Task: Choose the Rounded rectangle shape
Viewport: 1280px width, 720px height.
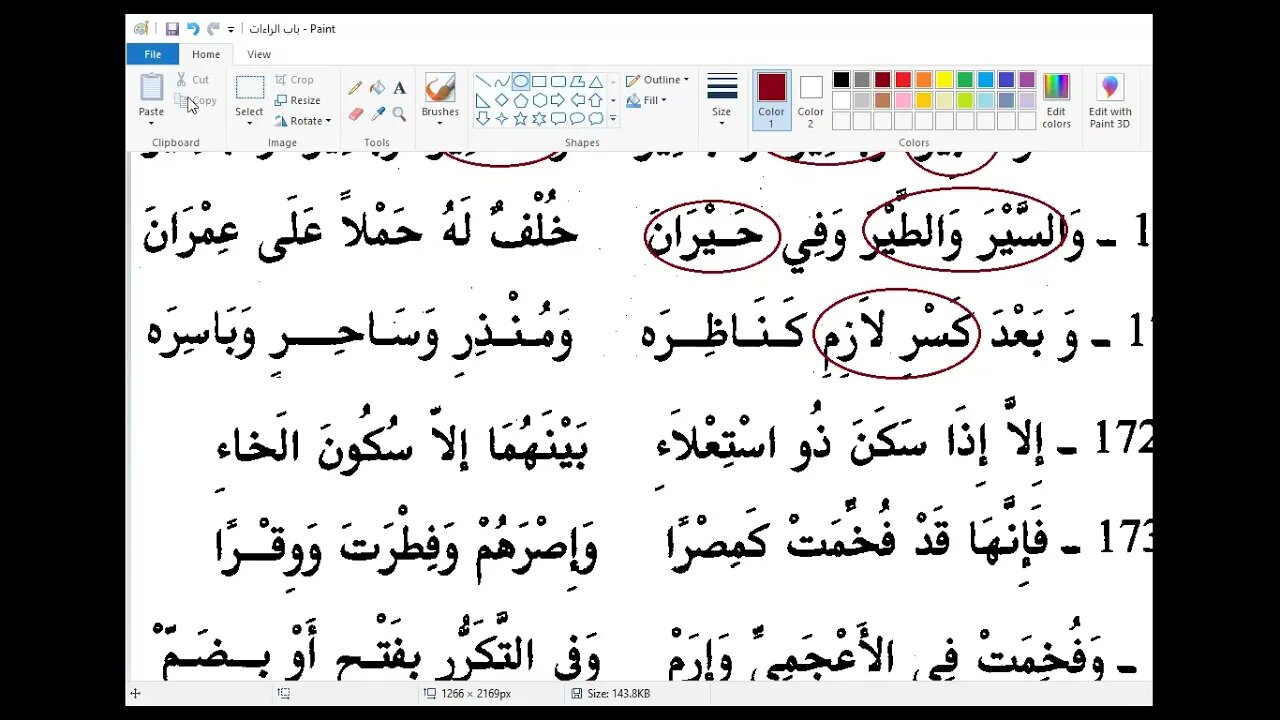Action: pos(558,82)
